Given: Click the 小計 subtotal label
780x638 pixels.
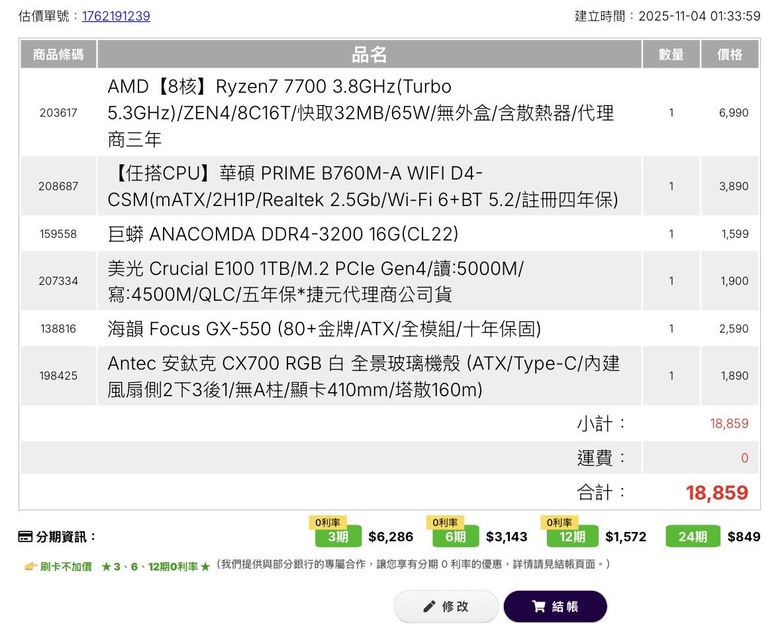Looking at the screenshot, I should point(600,424).
